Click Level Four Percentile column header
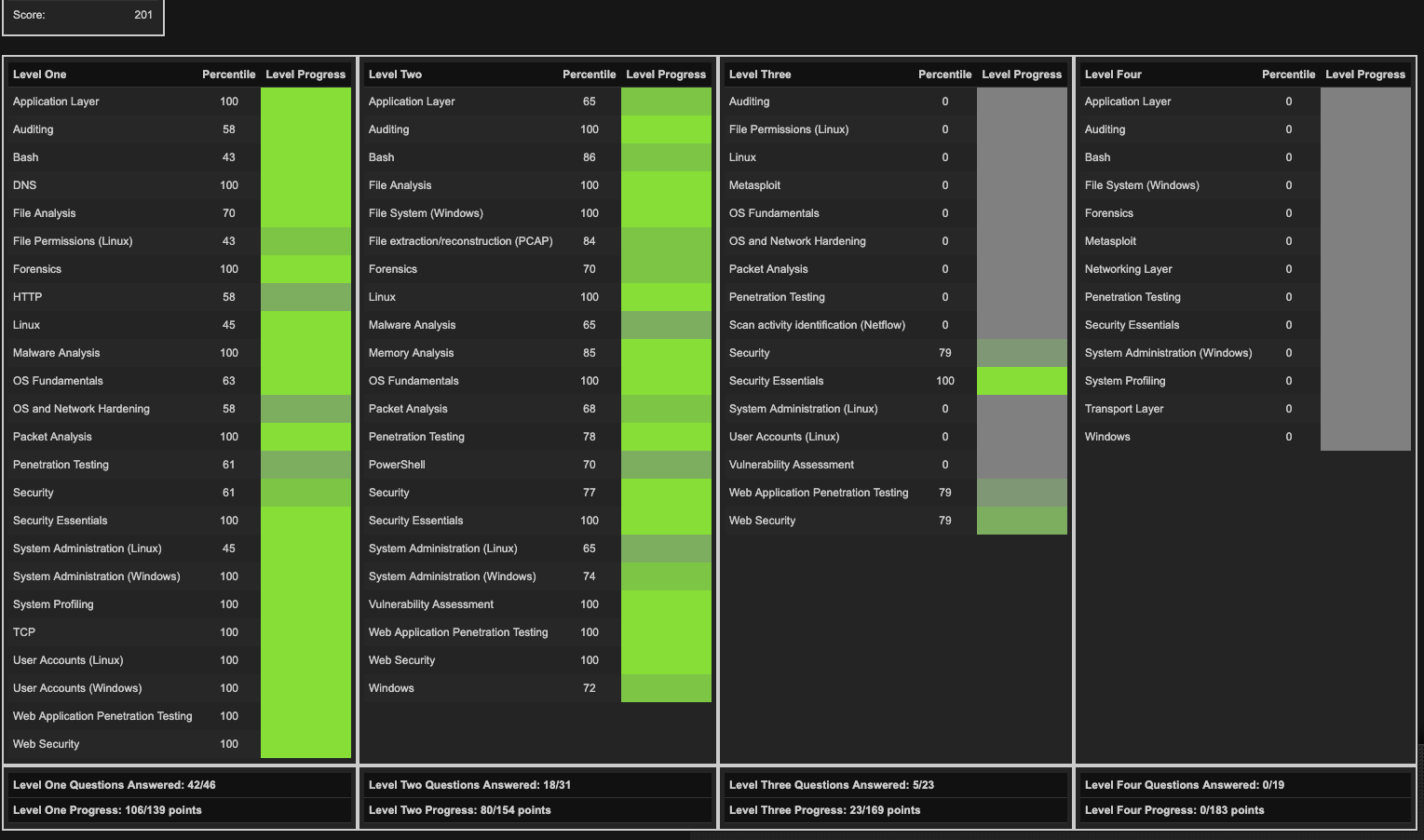This screenshot has height=840, width=1424. 1288,75
